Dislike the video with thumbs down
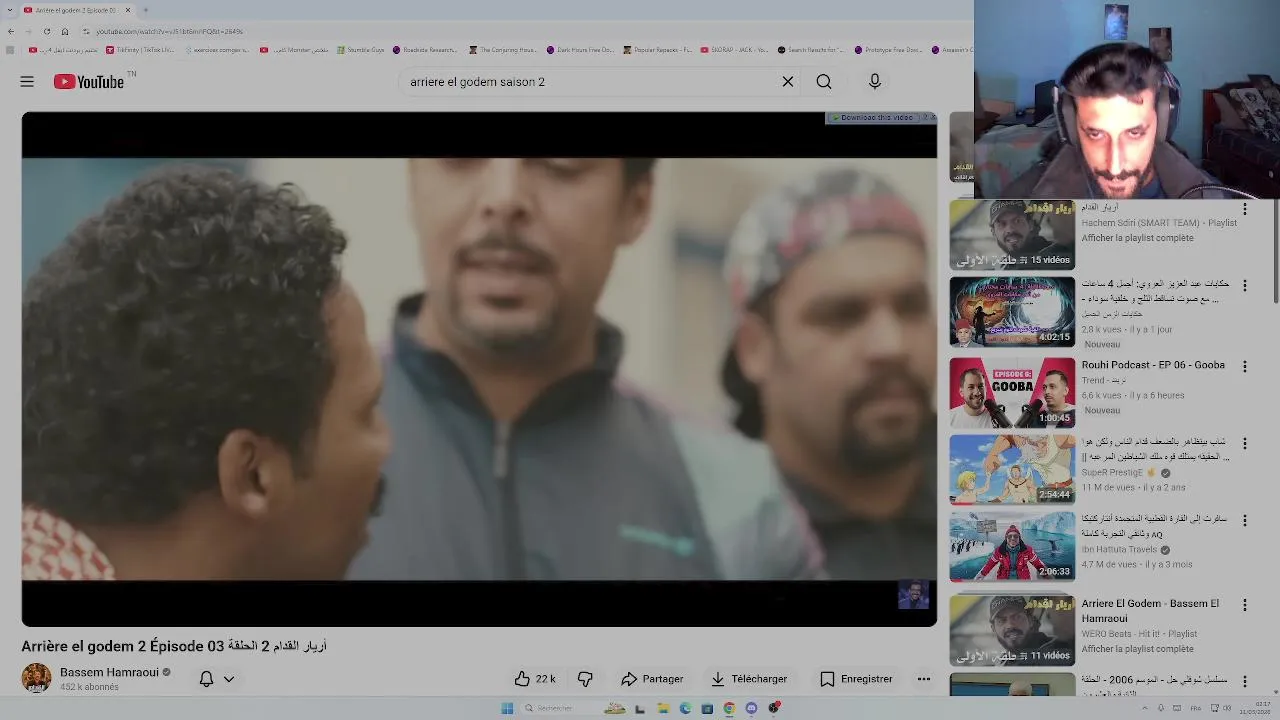 (x=586, y=679)
